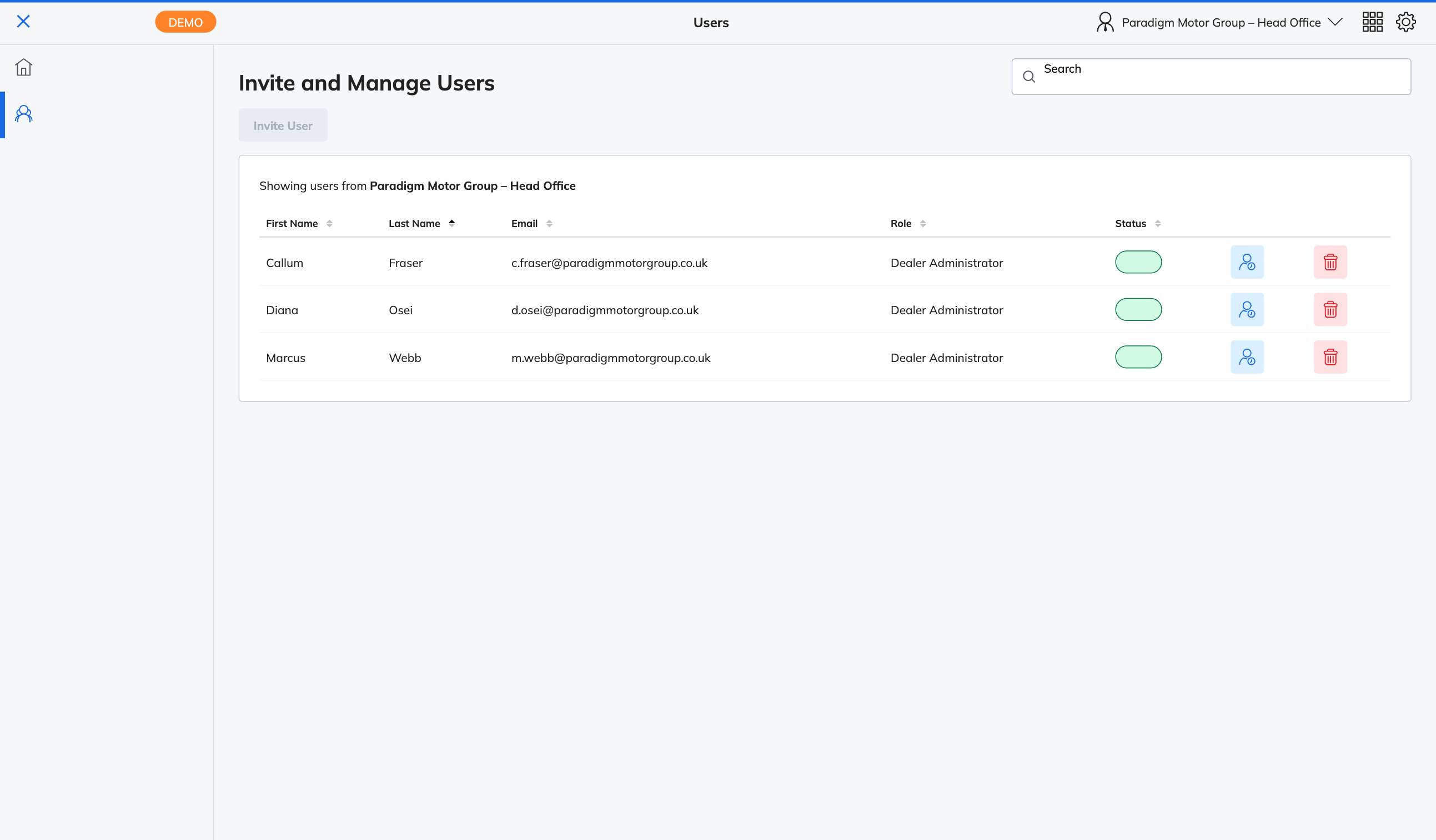This screenshot has height=840, width=1436.
Task: Edit user role for Diana Osei
Action: coord(1247,309)
